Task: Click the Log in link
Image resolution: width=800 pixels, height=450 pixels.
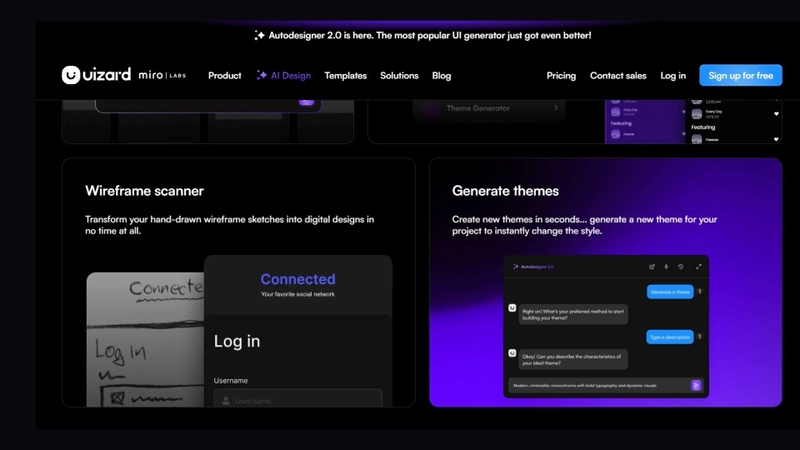Action: click(x=673, y=76)
